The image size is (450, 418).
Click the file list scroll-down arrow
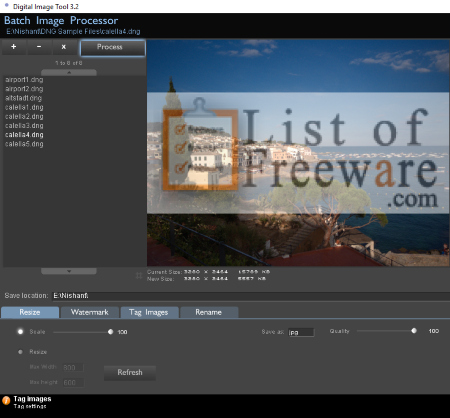[69, 271]
